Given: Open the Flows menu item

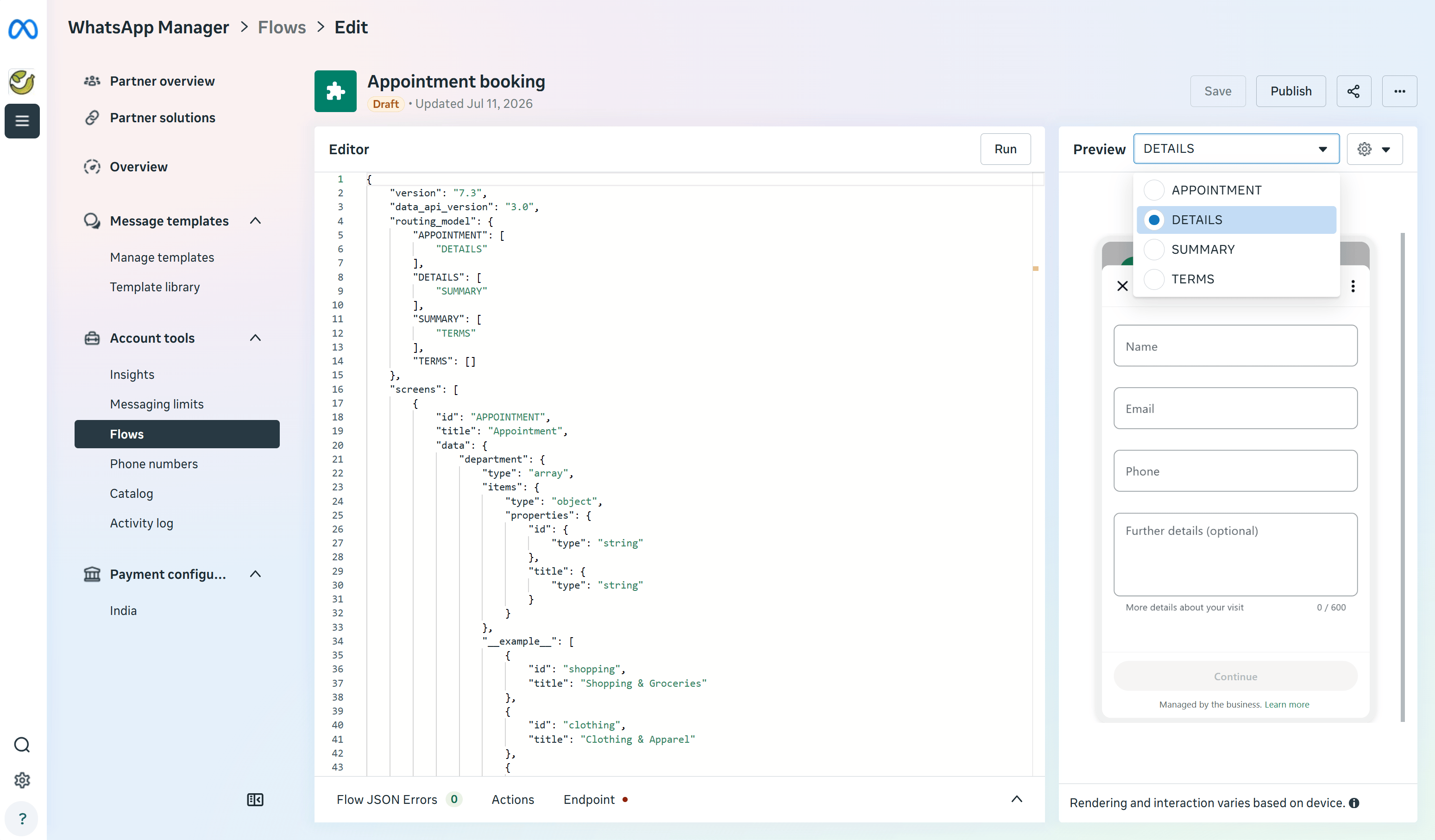Looking at the screenshot, I should coord(176,434).
